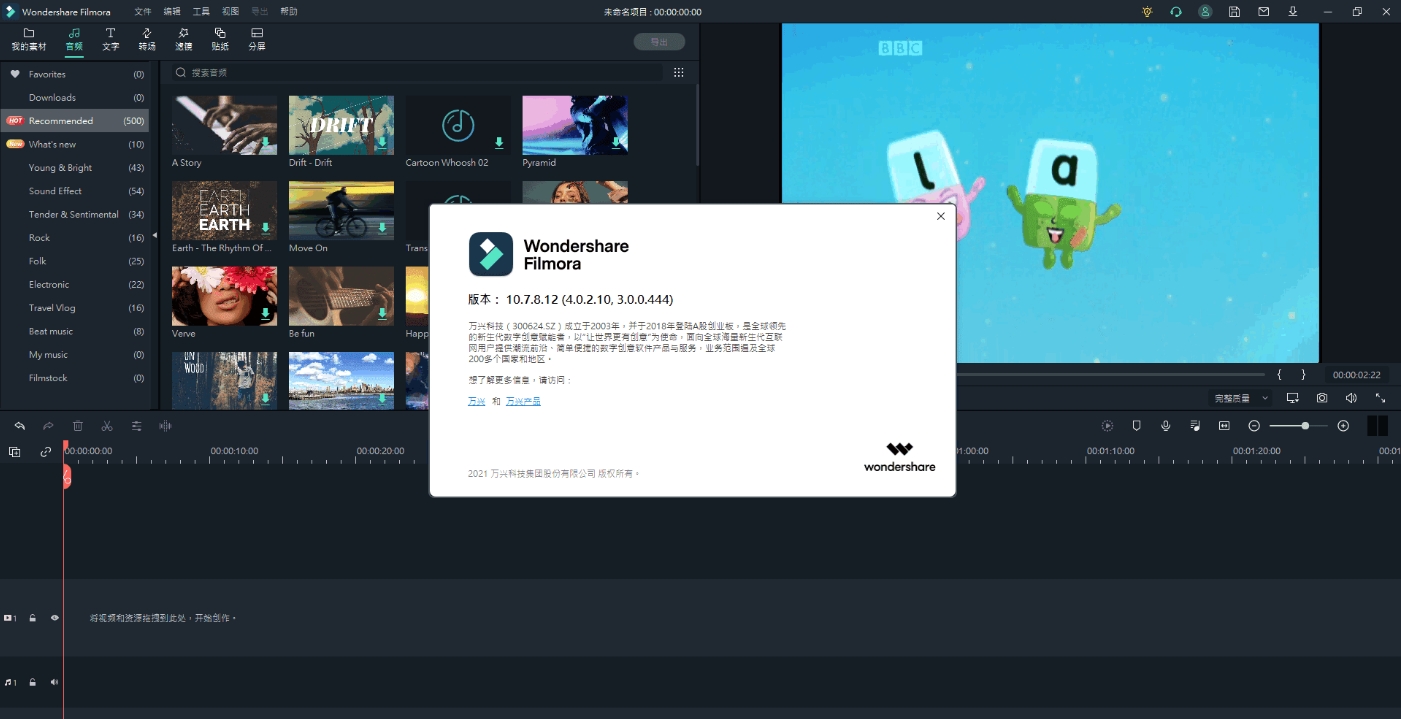Select My music category
This screenshot has width=1401, height=719.
[75, 355]
